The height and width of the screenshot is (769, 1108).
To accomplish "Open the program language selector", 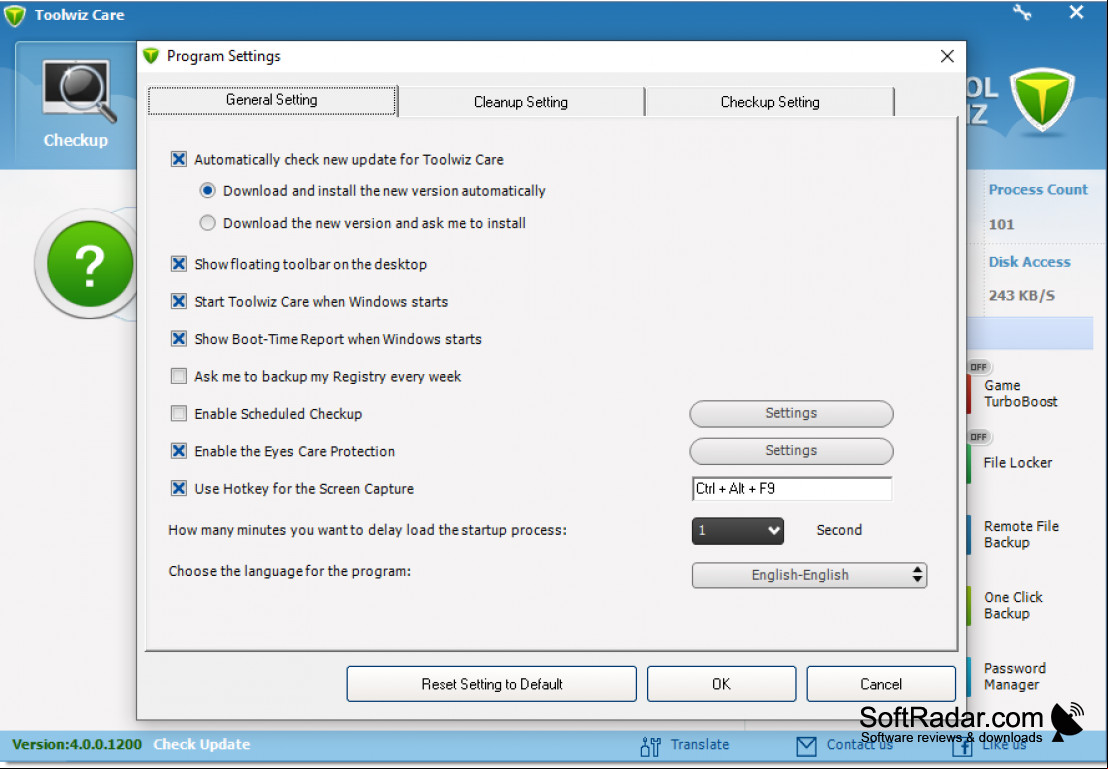I will point(809,575).
